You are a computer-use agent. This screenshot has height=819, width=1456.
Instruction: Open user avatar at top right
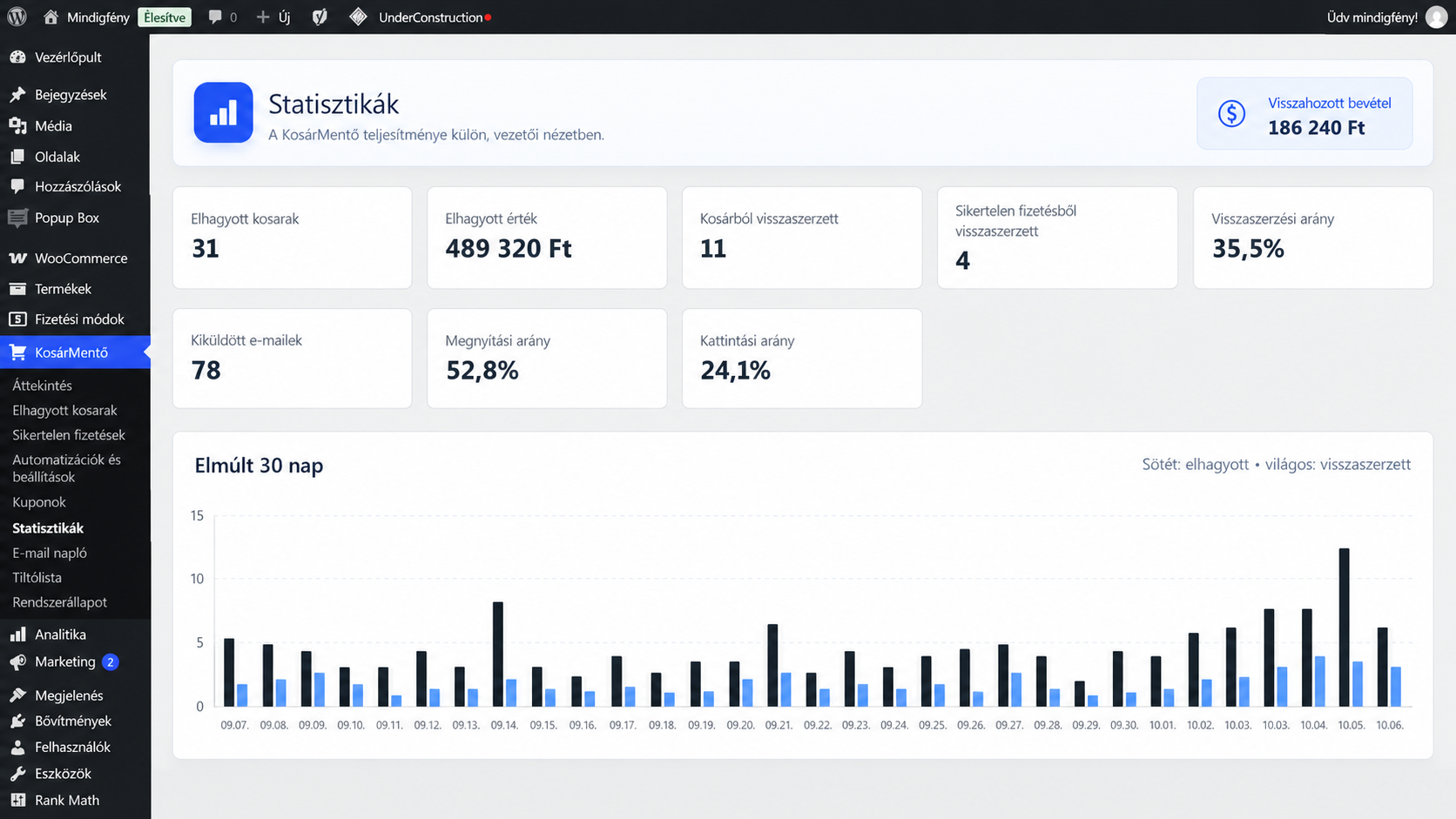point(1436,17)
